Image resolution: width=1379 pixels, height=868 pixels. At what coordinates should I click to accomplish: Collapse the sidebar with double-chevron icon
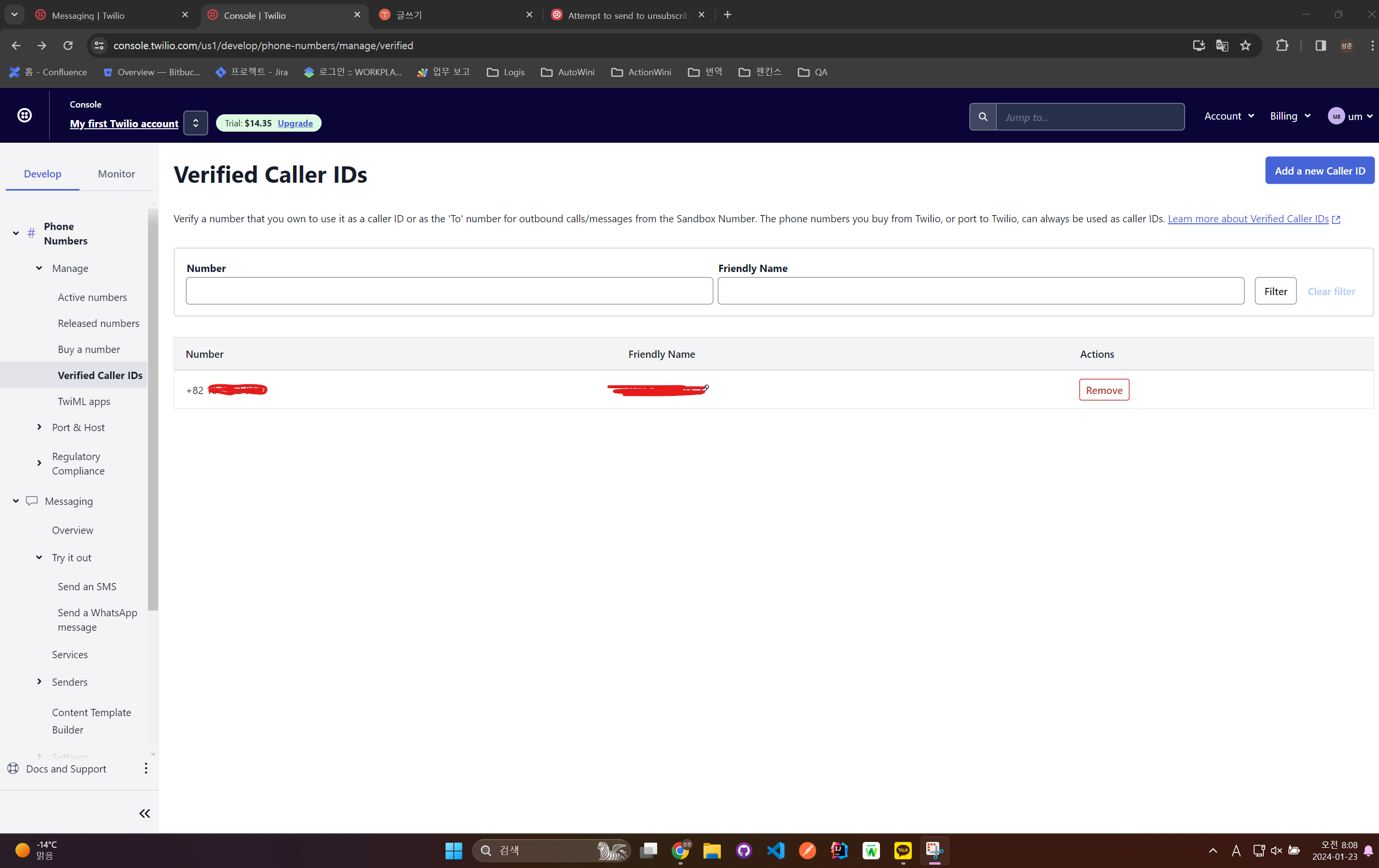click(x=144, y=813)
